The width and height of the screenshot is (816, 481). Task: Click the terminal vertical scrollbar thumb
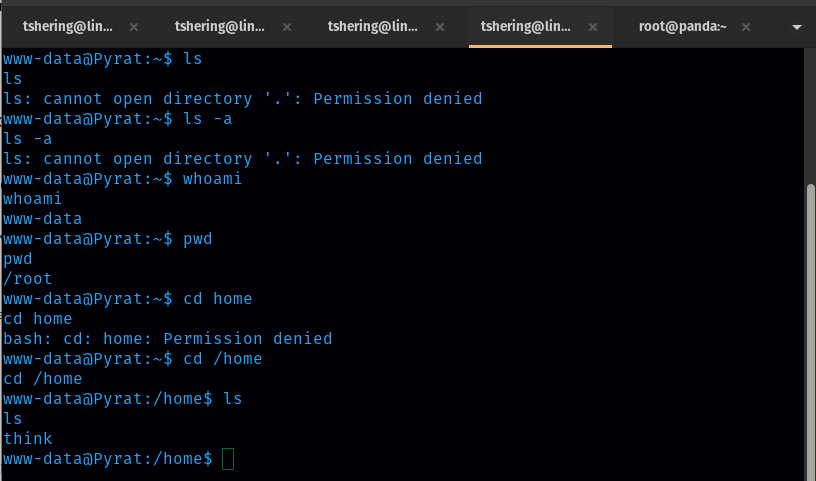click(x=810, y=330)
